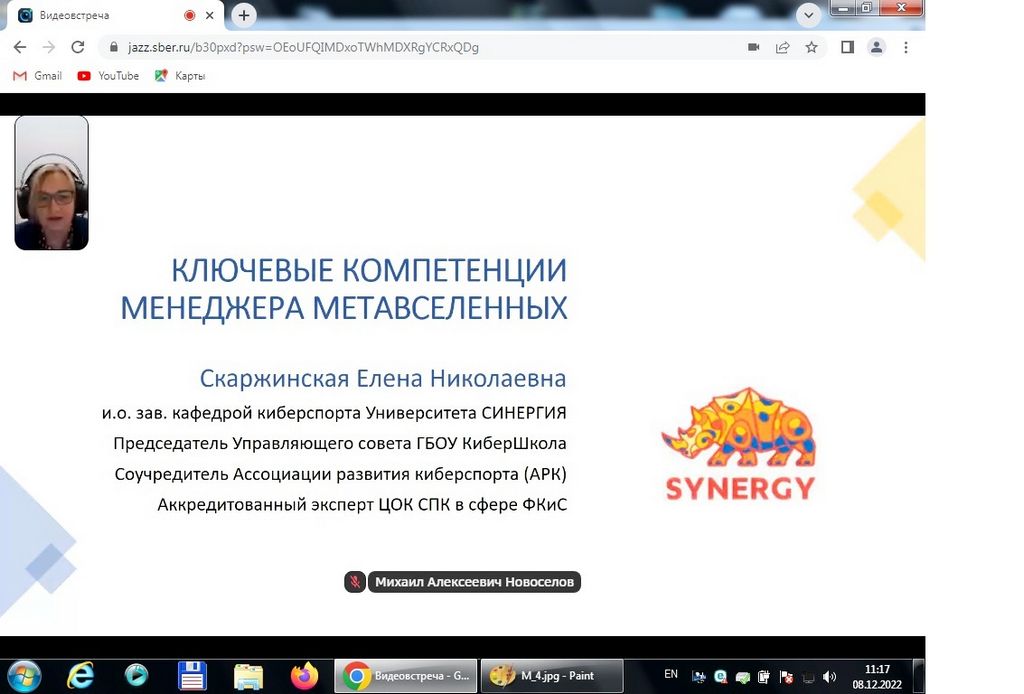Open a new browser tab
Screen dimensions: 1024x694
(x=244, y=16)
